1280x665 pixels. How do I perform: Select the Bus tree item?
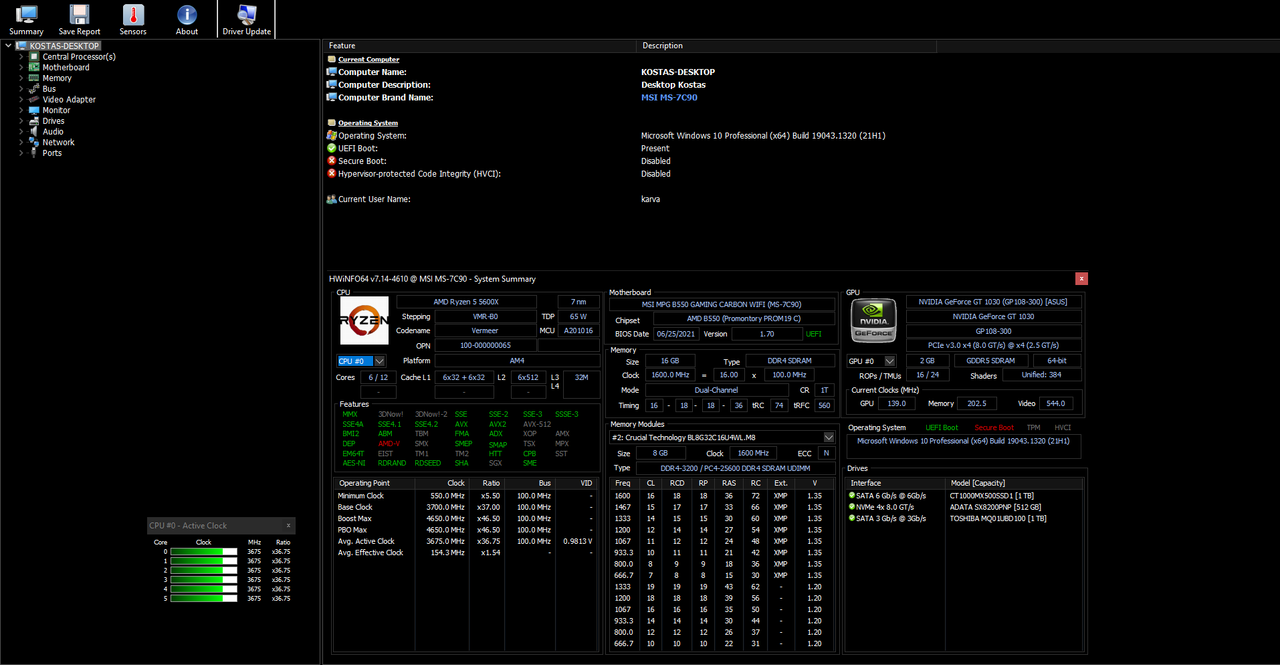(49, 89)
